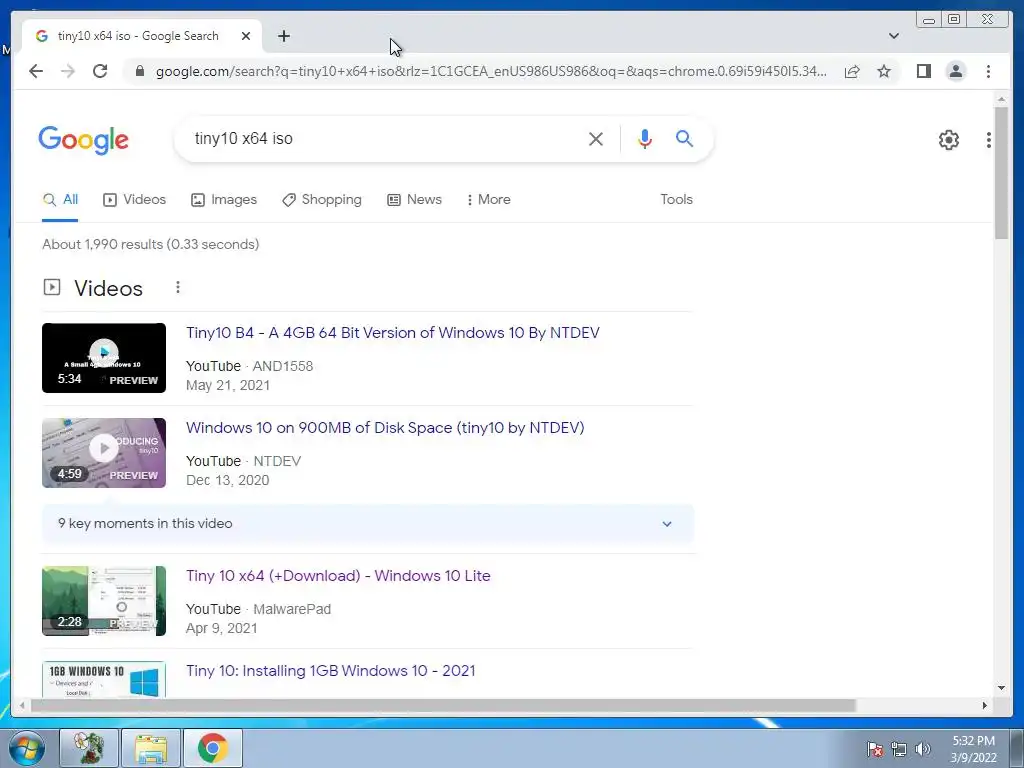Image resolution: width=1024 pixels, height=768 pixels.
Task: Switch to the Shopping tab
Action: [x=322, y=200]
